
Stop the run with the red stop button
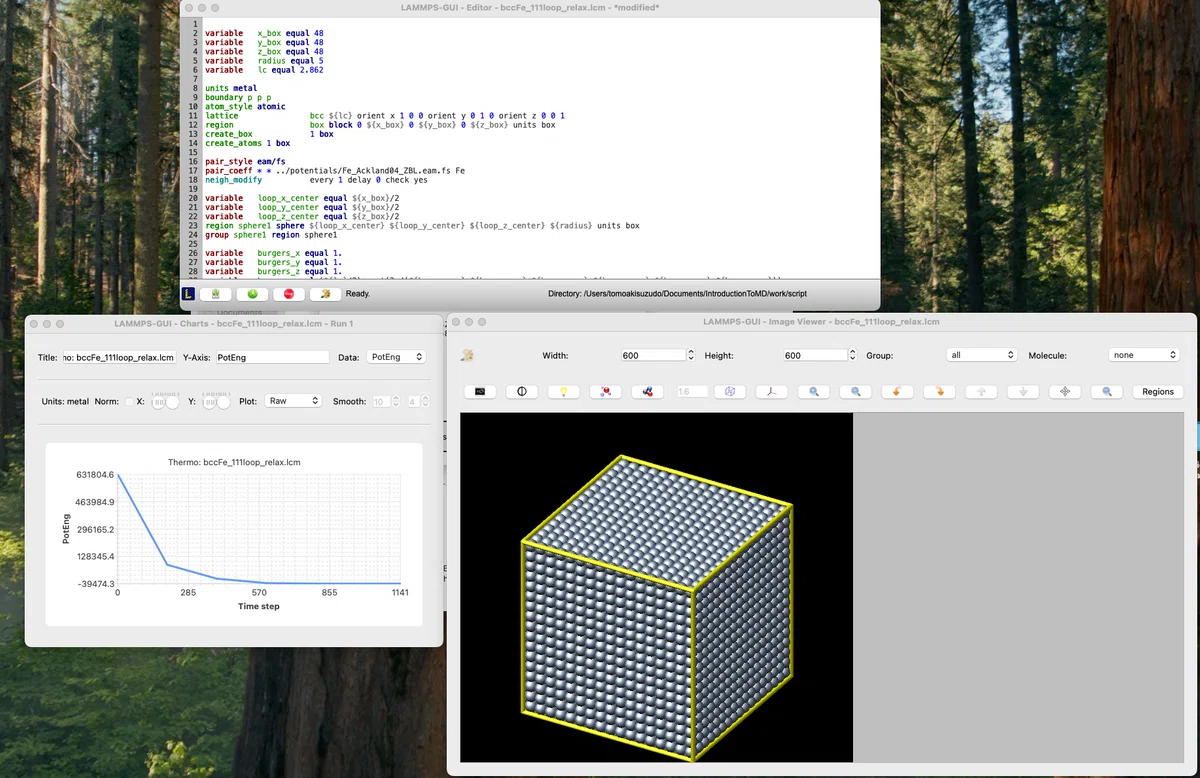tap(289, 294)
